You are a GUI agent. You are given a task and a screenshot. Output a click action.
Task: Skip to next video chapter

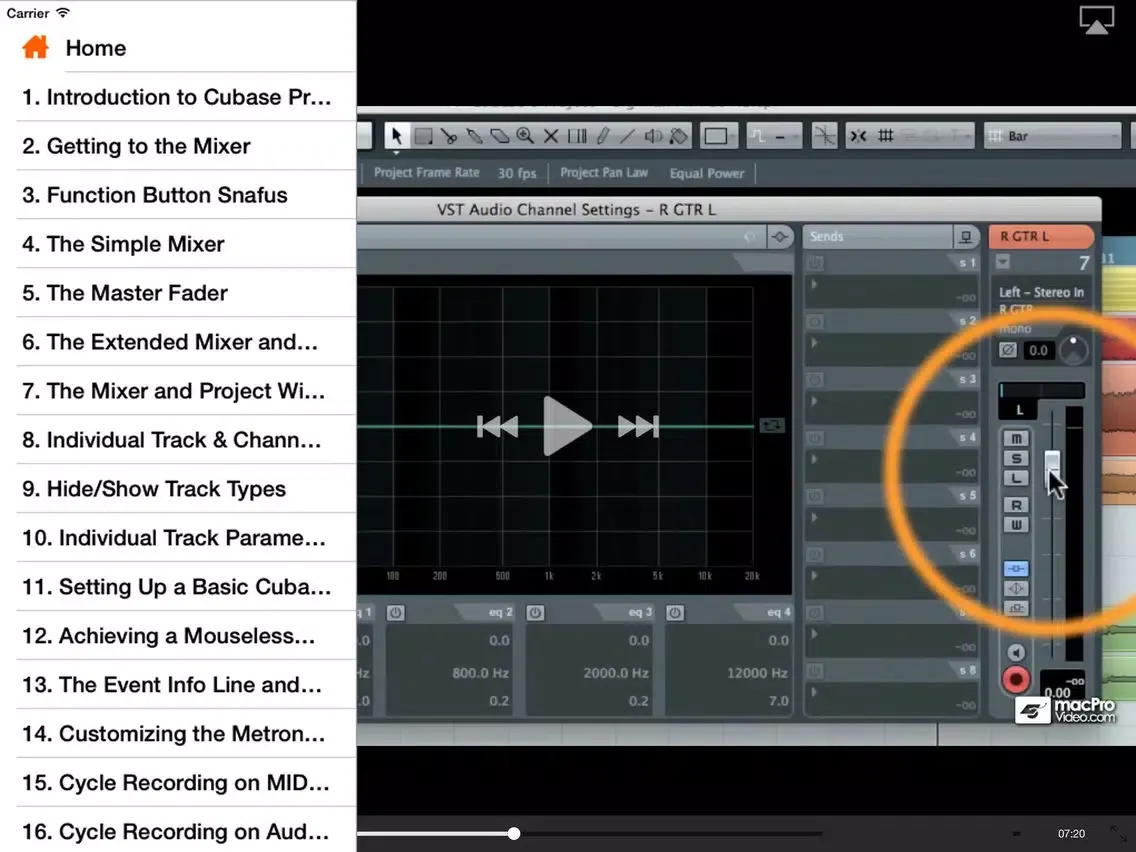click(x=638, y=426)
